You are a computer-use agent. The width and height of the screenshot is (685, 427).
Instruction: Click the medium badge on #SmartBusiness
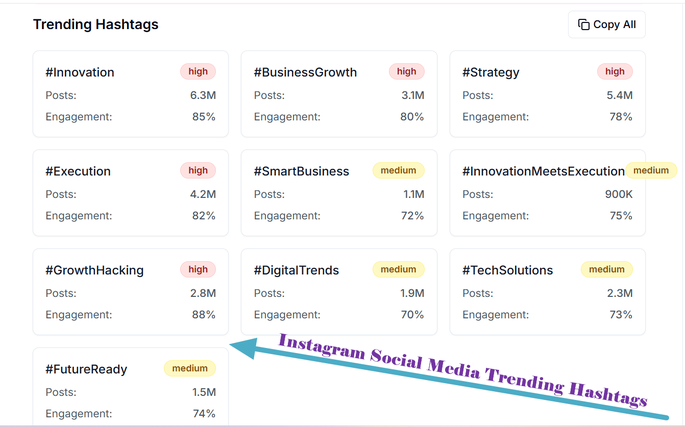point(398,171)
